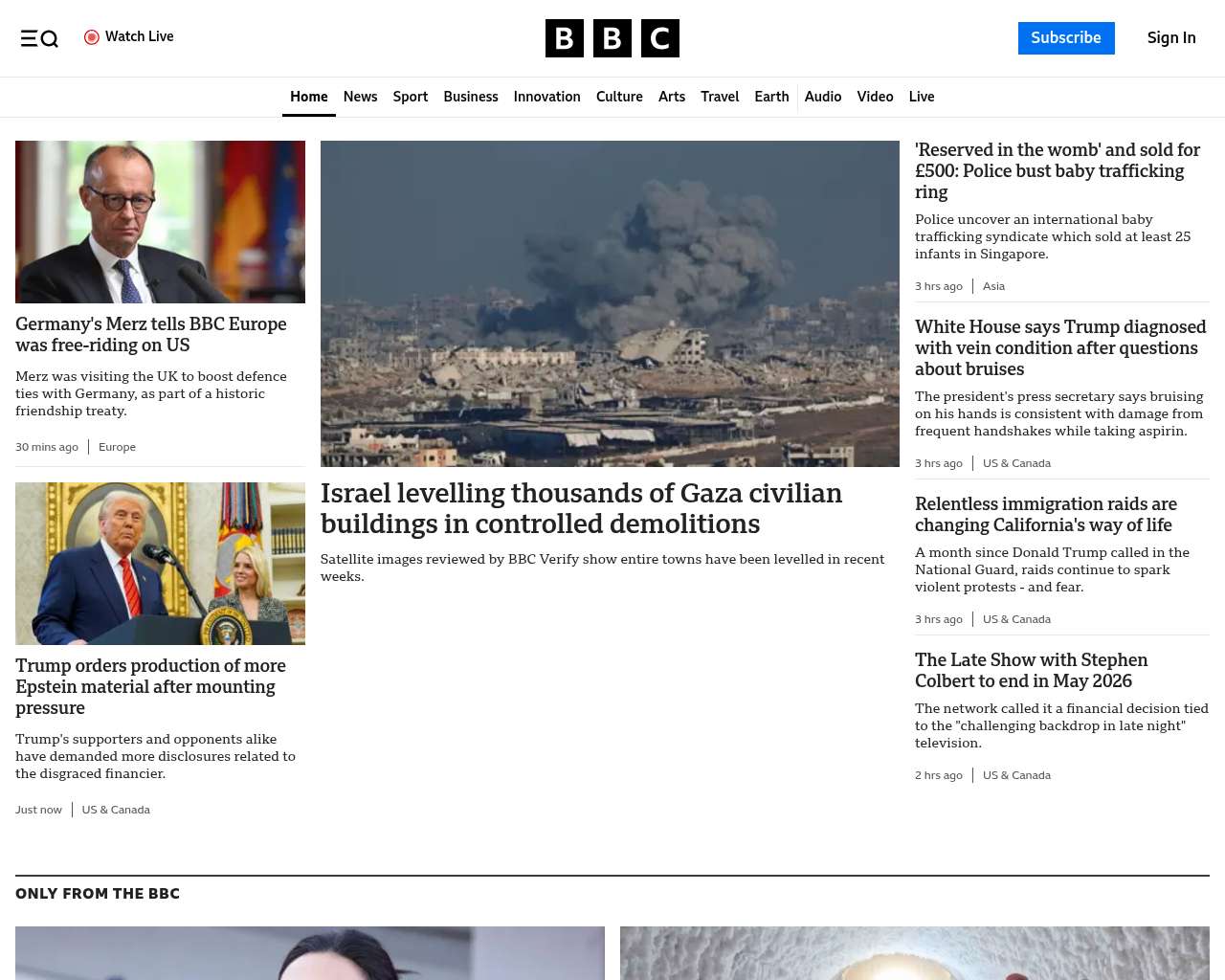The image size is (1225, 980).
Task: Go to the Arts section
Action: coord(672,97)
